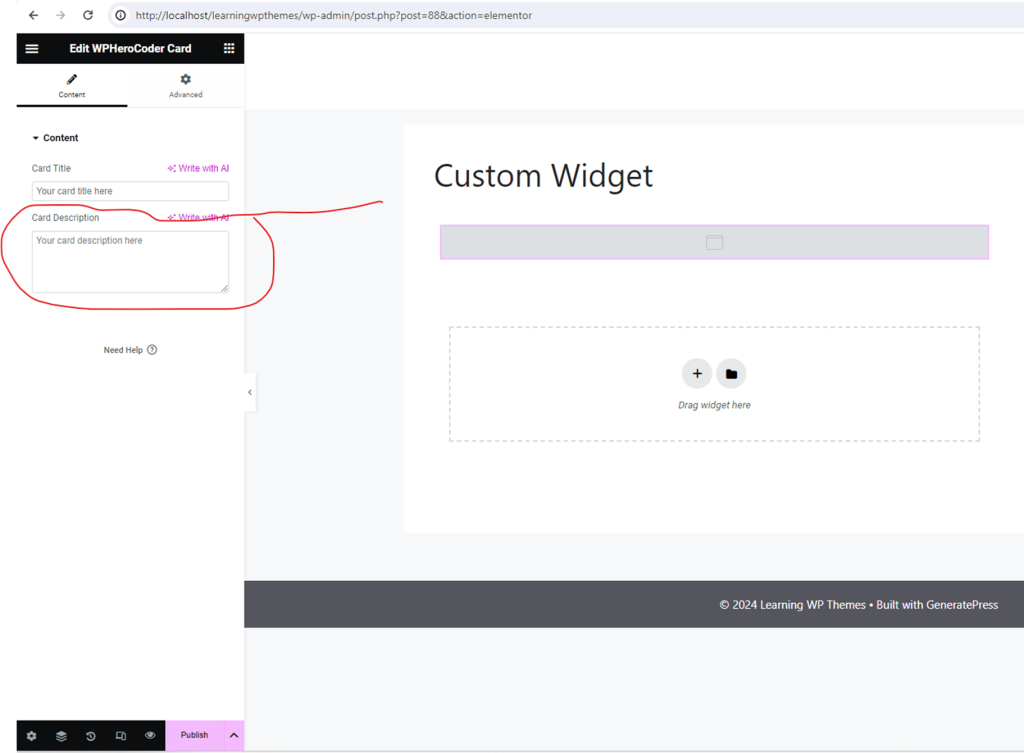Viewport: 1024px width, 753px height.
Task: Open the Navigator layers icon
Action: [61, 735]
